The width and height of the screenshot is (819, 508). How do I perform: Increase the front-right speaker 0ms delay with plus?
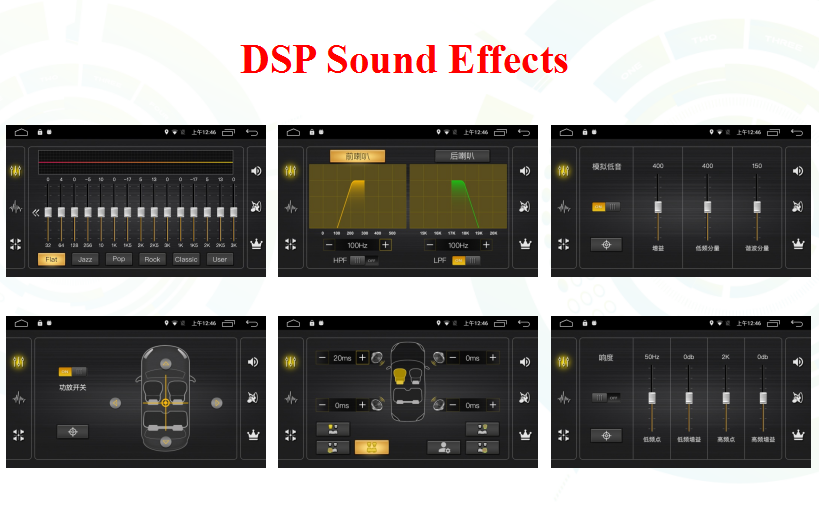[493, 358]
